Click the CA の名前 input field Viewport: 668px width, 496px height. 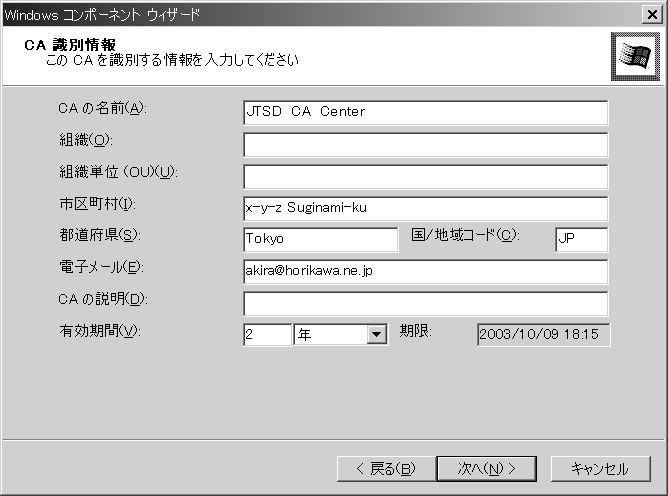426,112
